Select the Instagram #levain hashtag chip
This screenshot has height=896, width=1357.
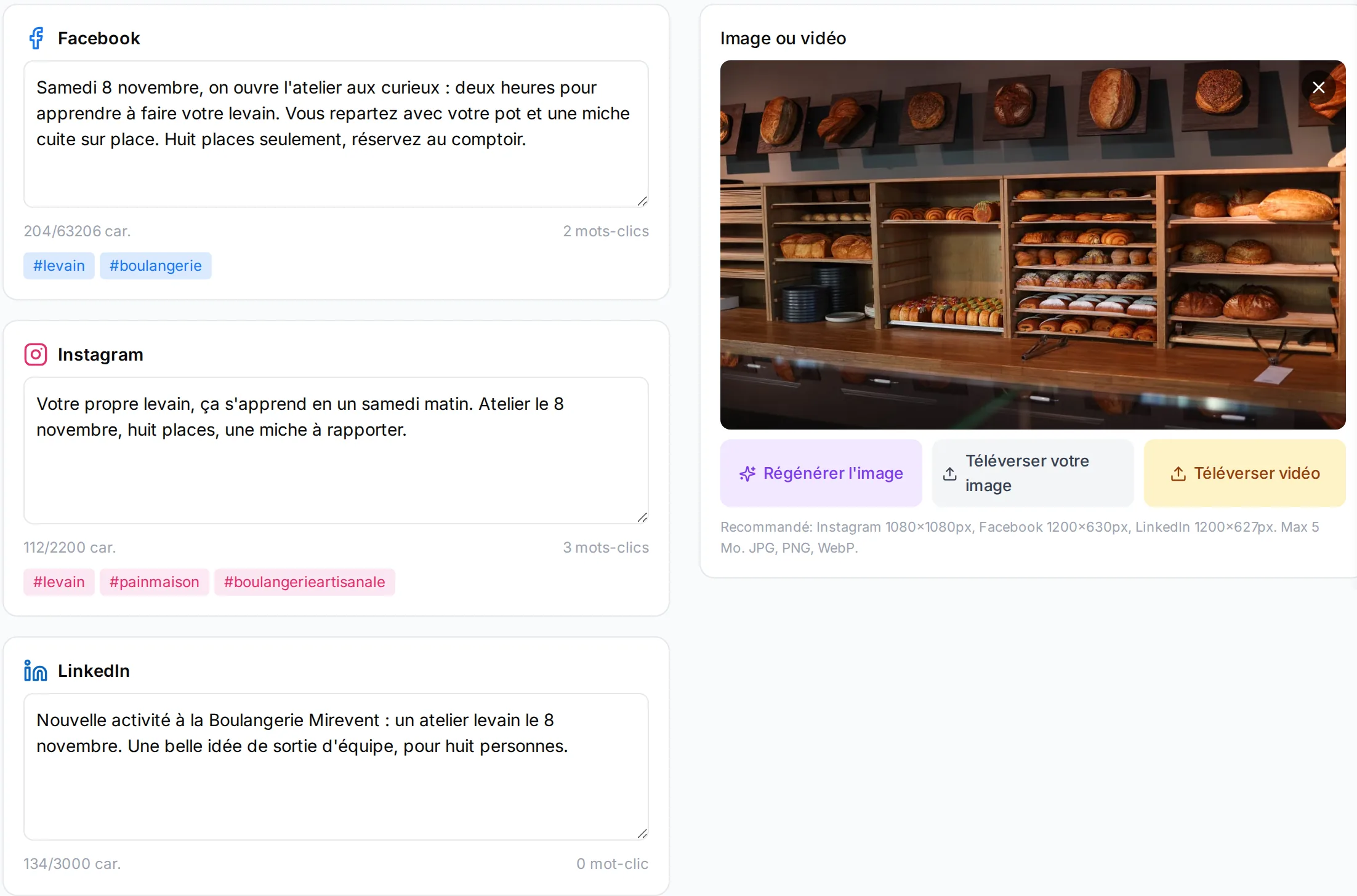click(59, 582)
